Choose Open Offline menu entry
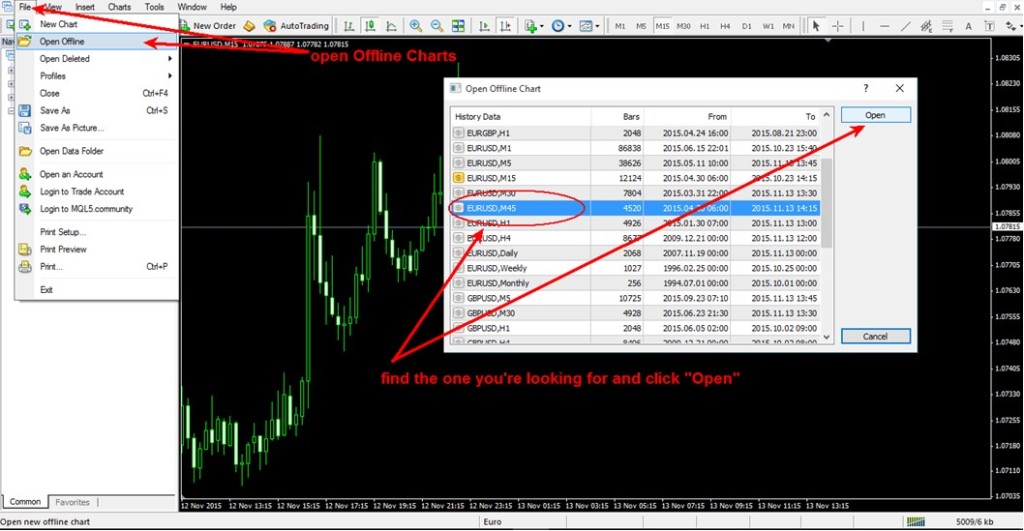Screen dimensions: 1024x531 (x=97, y=41)
